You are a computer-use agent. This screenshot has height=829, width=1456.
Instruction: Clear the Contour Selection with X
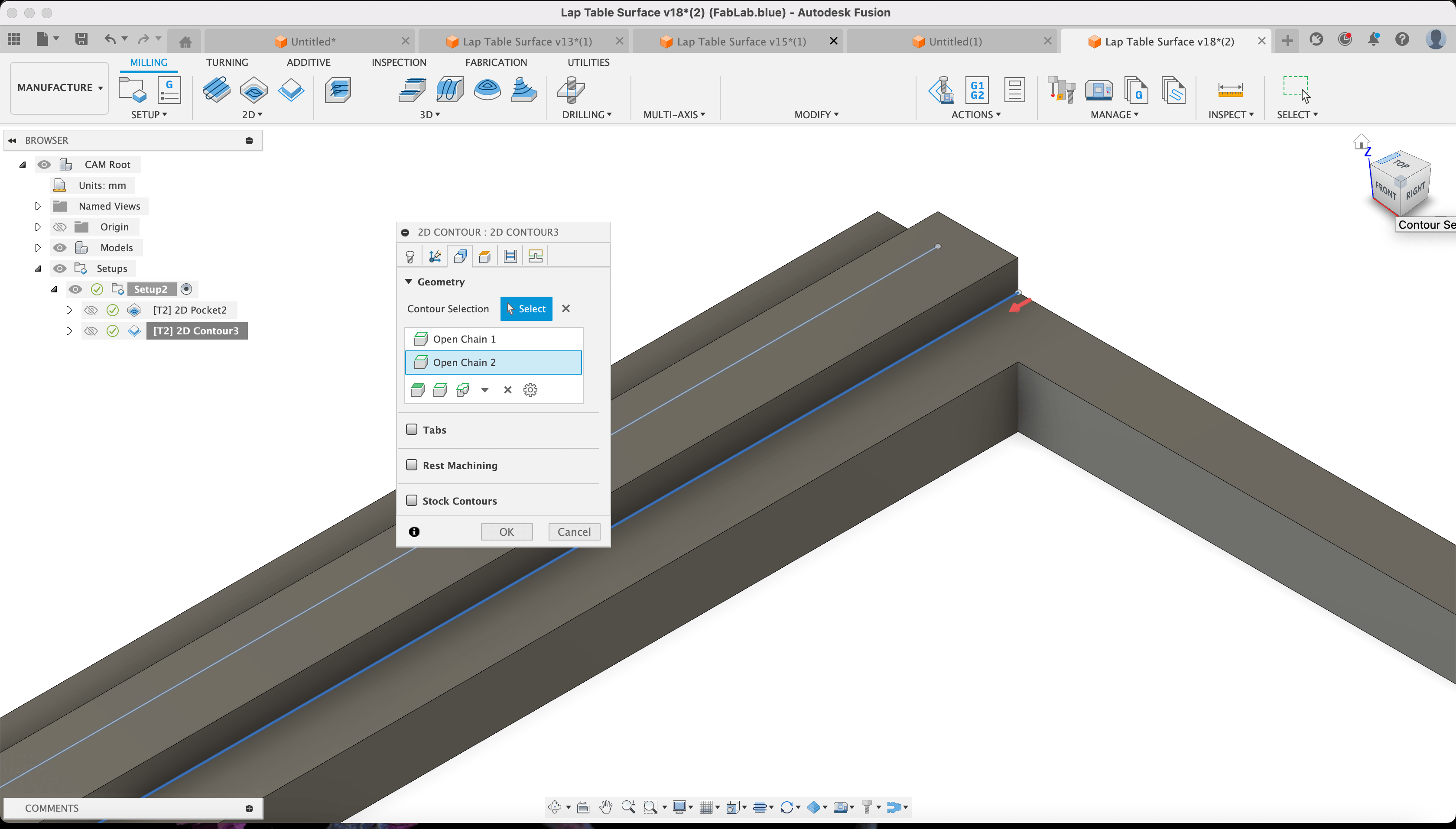[x=565, y=308]
